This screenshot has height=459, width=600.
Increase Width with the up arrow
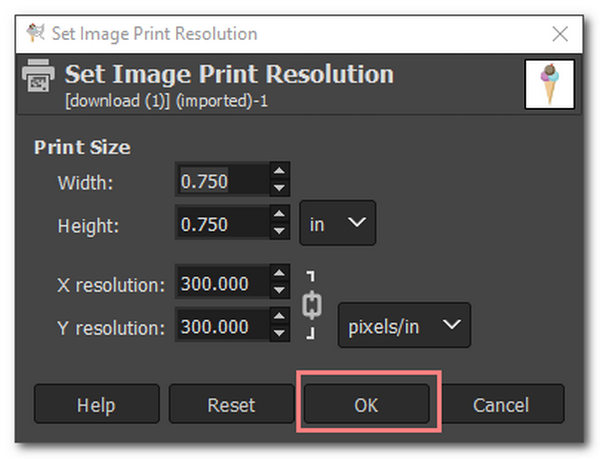point(280,171)
